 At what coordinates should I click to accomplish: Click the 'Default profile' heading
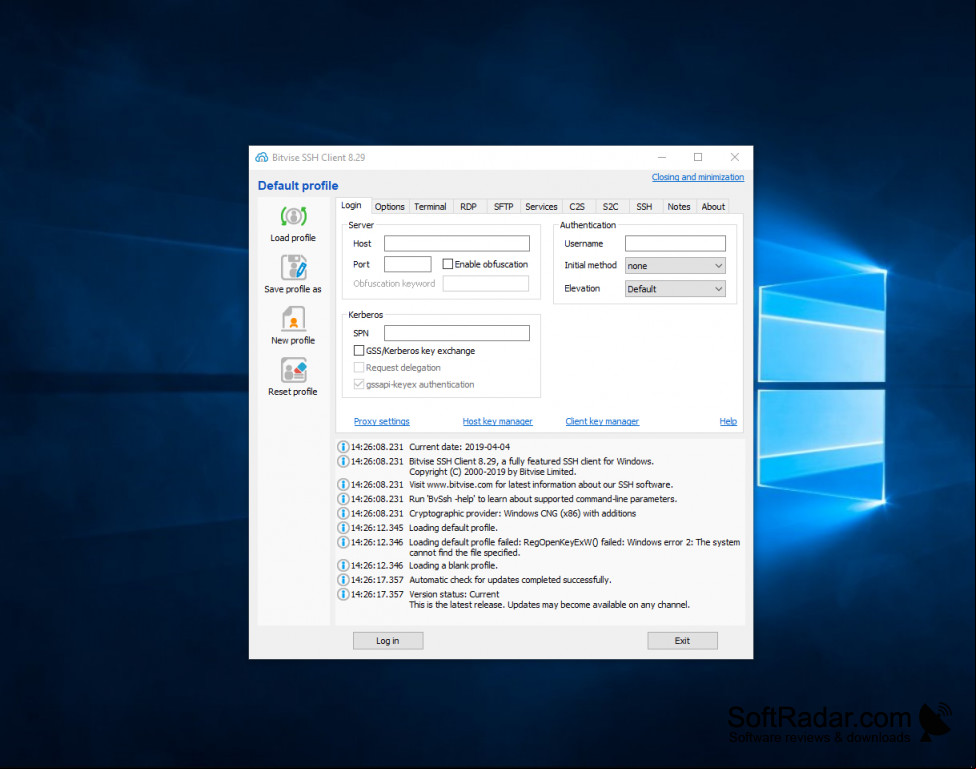coord(298,186)
